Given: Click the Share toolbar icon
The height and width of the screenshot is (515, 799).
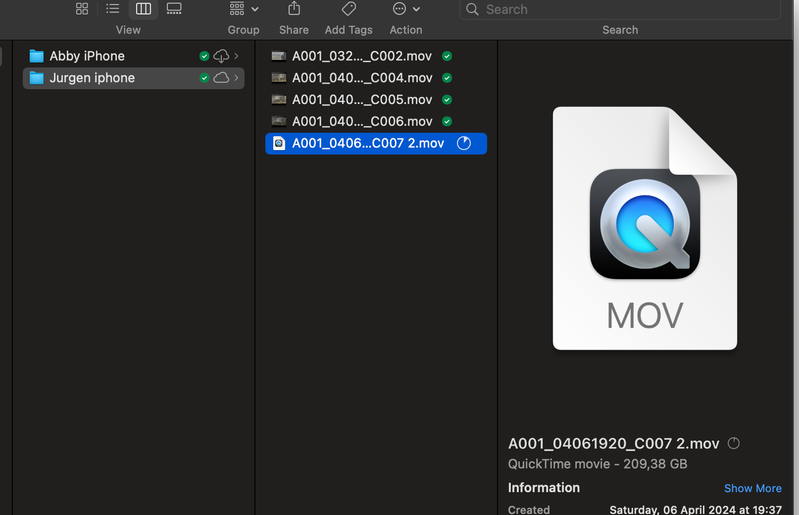Looking at the screenshot, I should coord(294,9).
